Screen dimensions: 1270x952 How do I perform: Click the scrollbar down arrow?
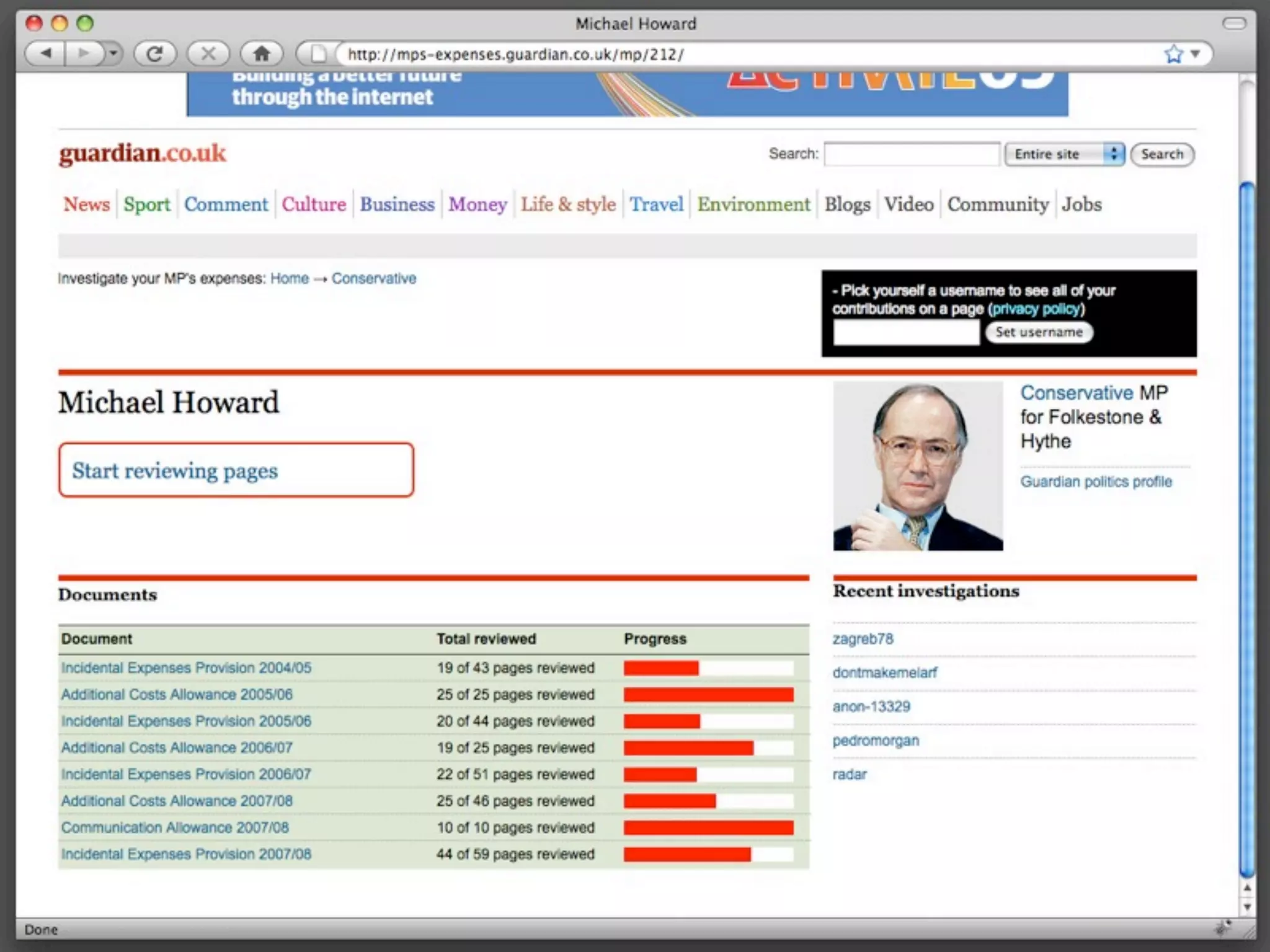tap(1247, 907)
